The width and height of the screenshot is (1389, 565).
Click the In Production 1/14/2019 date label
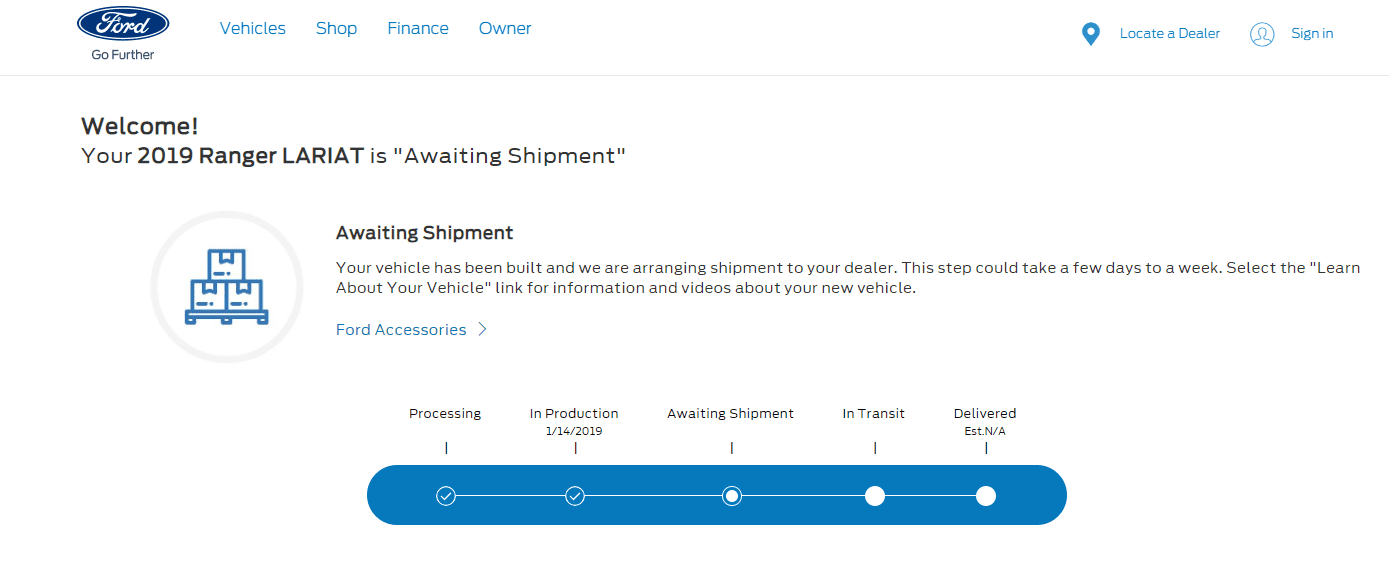tap(574, 432)
